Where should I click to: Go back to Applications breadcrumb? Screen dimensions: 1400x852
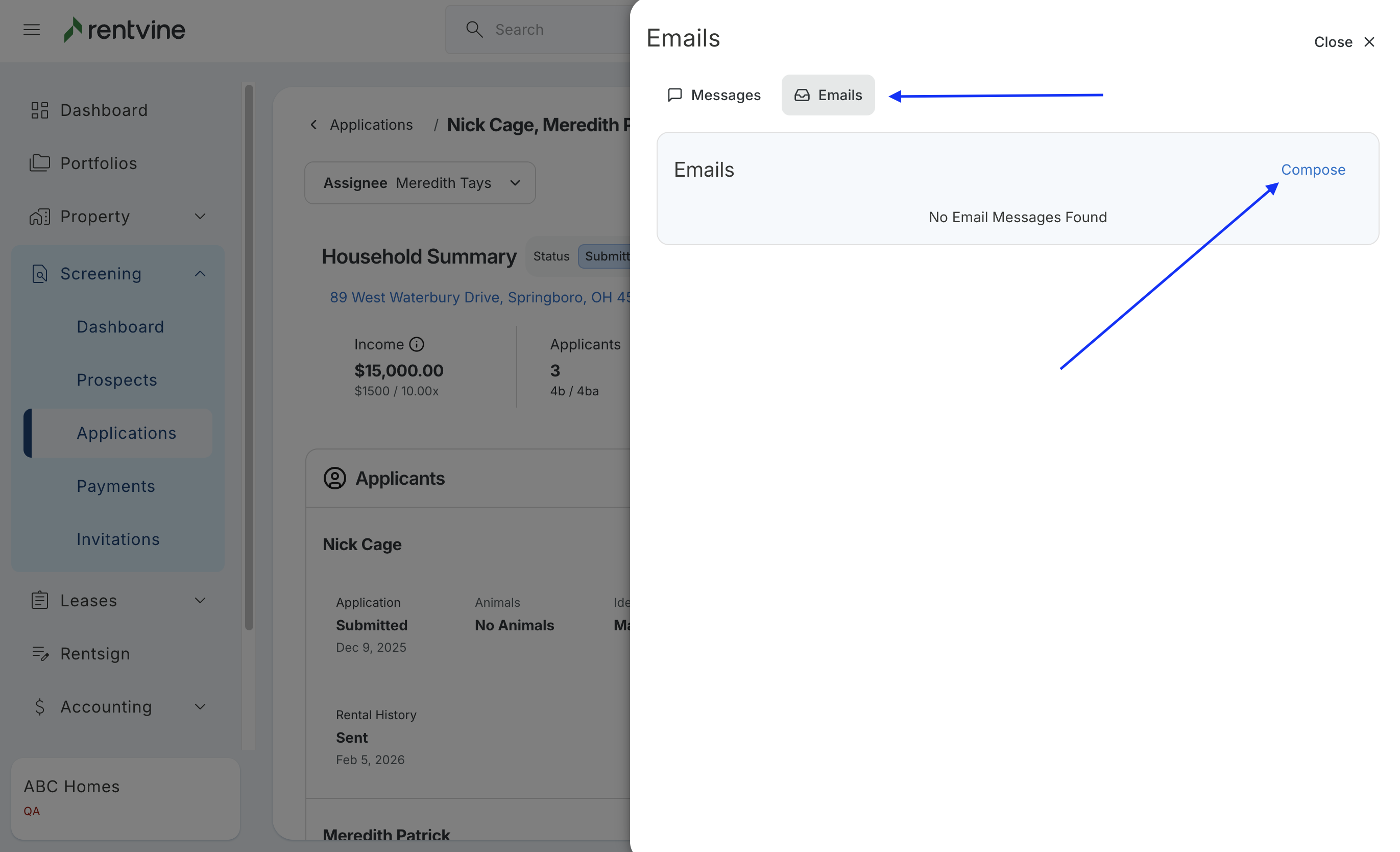(x=371, y=125)
